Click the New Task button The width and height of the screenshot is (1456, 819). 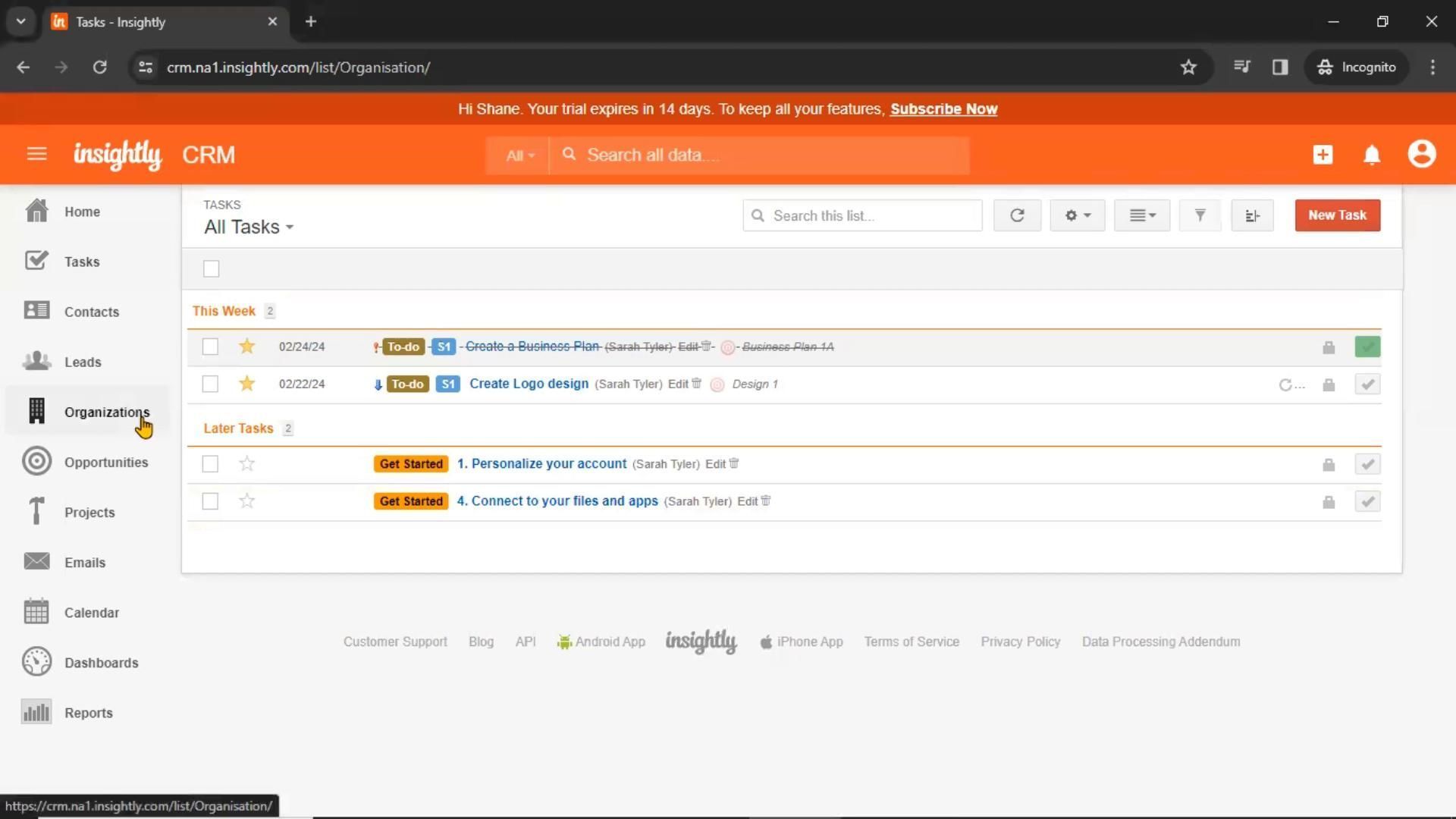tap(1337, 215)
